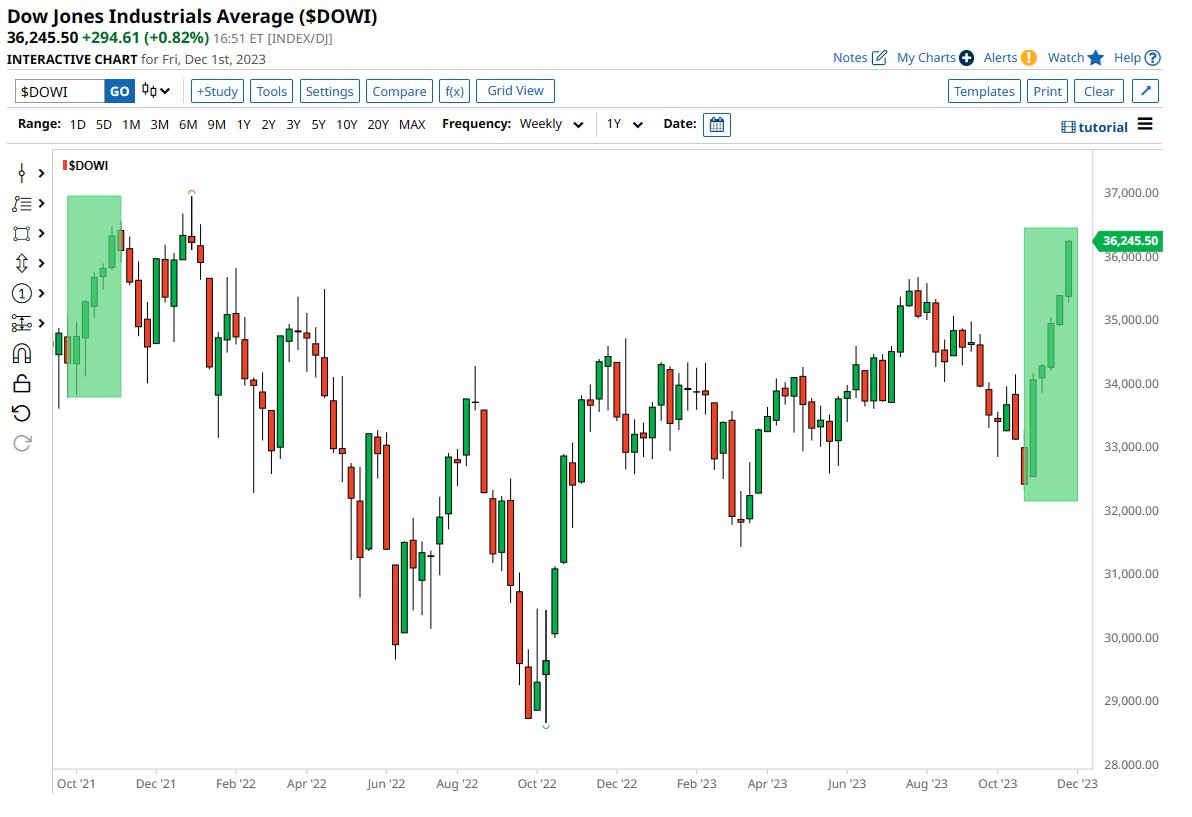Click the $DOWI symbol input field
The width and height of the screenshot is (1192, 817).
(60, 91)
